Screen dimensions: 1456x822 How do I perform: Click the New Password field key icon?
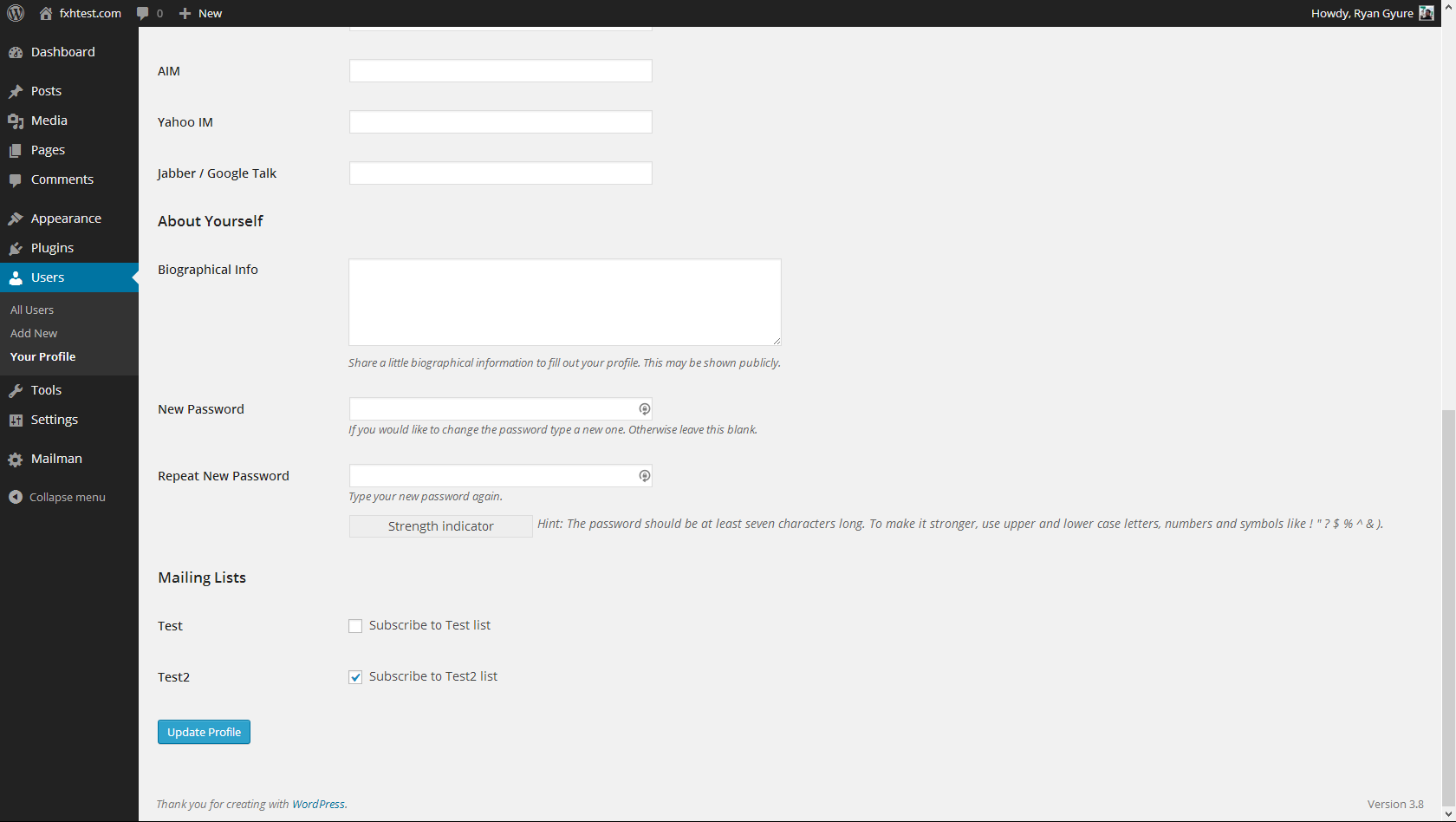644,409
